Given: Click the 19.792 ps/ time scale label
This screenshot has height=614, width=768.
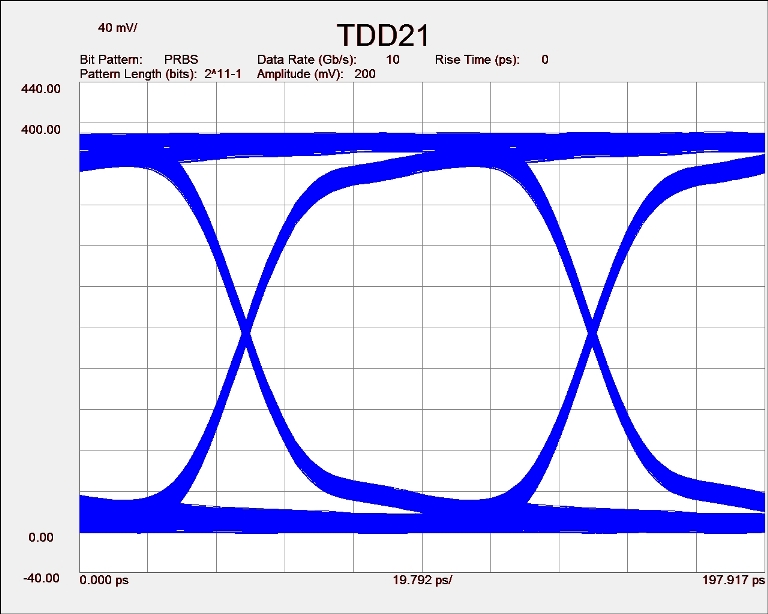Looking at the screenshot, I should [x=423, y=580].
